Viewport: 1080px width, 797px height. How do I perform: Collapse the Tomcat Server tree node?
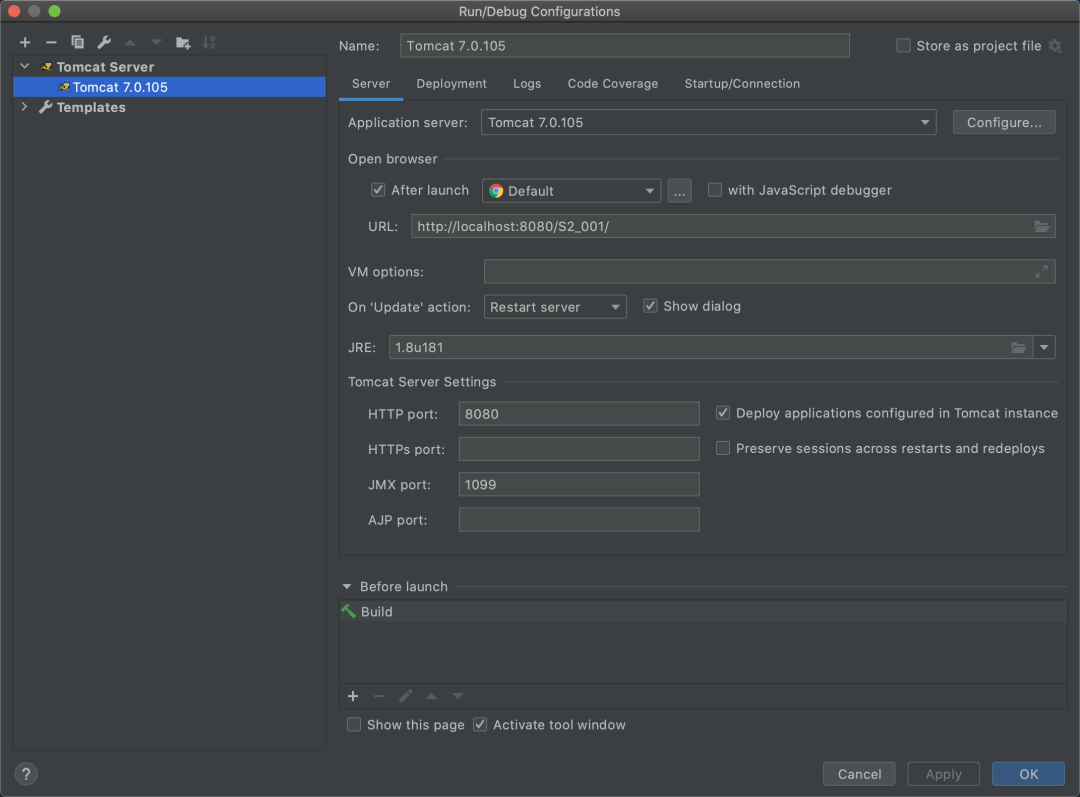point(25,67)
